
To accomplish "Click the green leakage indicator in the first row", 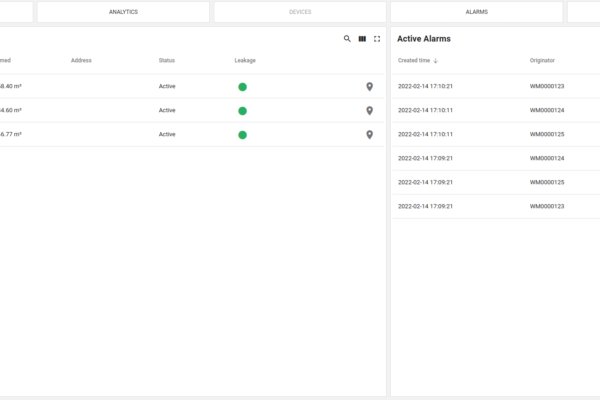I will click(242, 87).
